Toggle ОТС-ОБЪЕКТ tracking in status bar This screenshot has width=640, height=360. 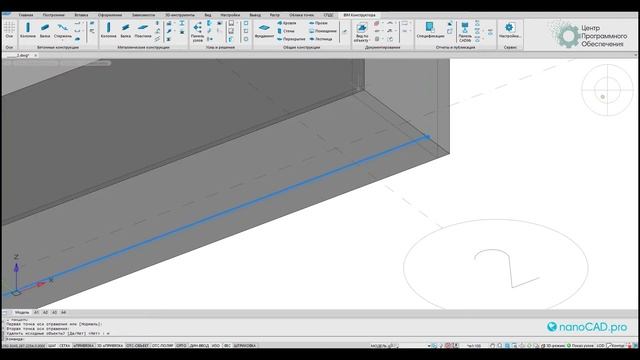(x=138, y=346)
